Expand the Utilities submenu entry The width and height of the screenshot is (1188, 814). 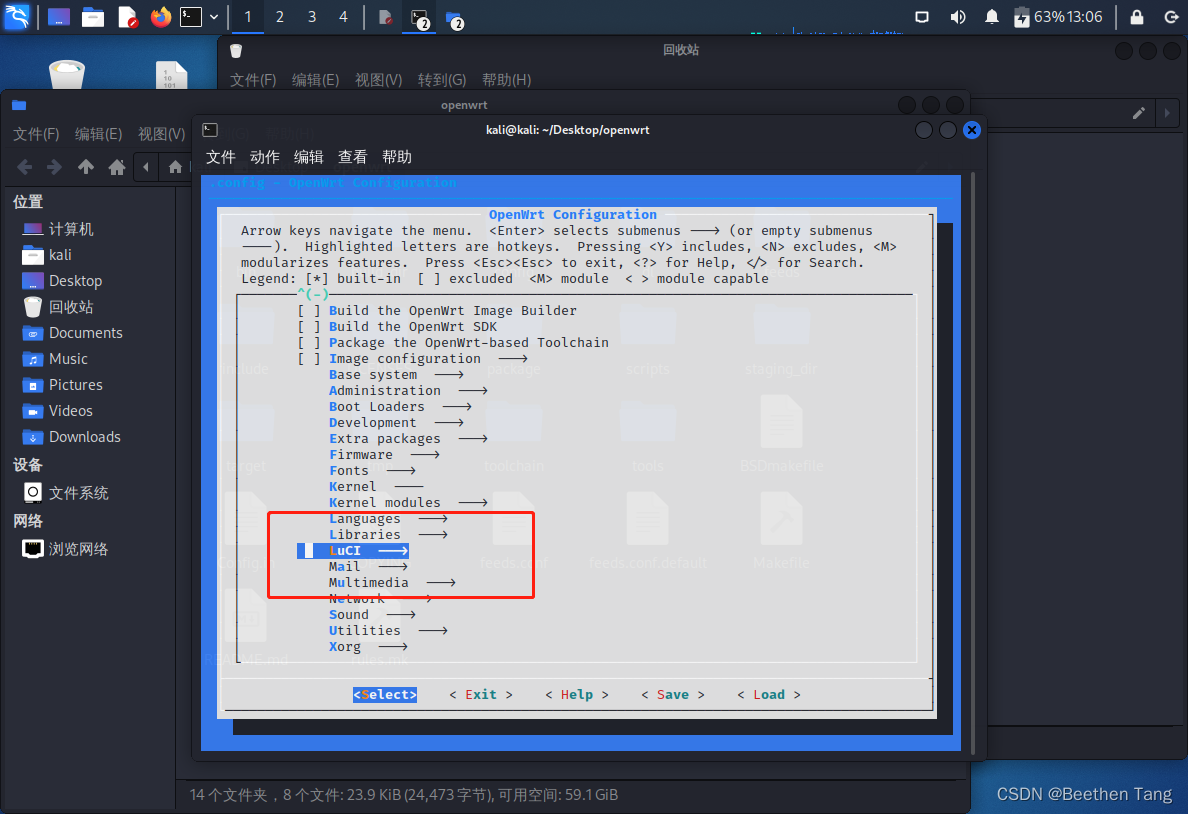pyautogui.click(x=388, y=631)
